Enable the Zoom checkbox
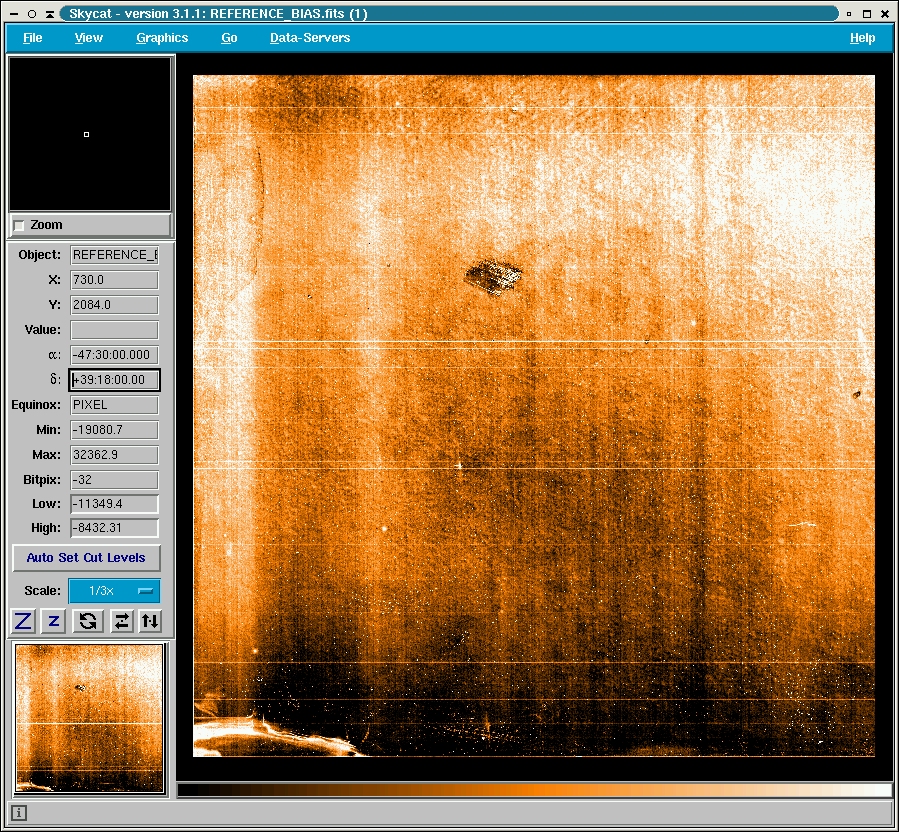Viewport: 899px width, 832px height. pos(19,225)
